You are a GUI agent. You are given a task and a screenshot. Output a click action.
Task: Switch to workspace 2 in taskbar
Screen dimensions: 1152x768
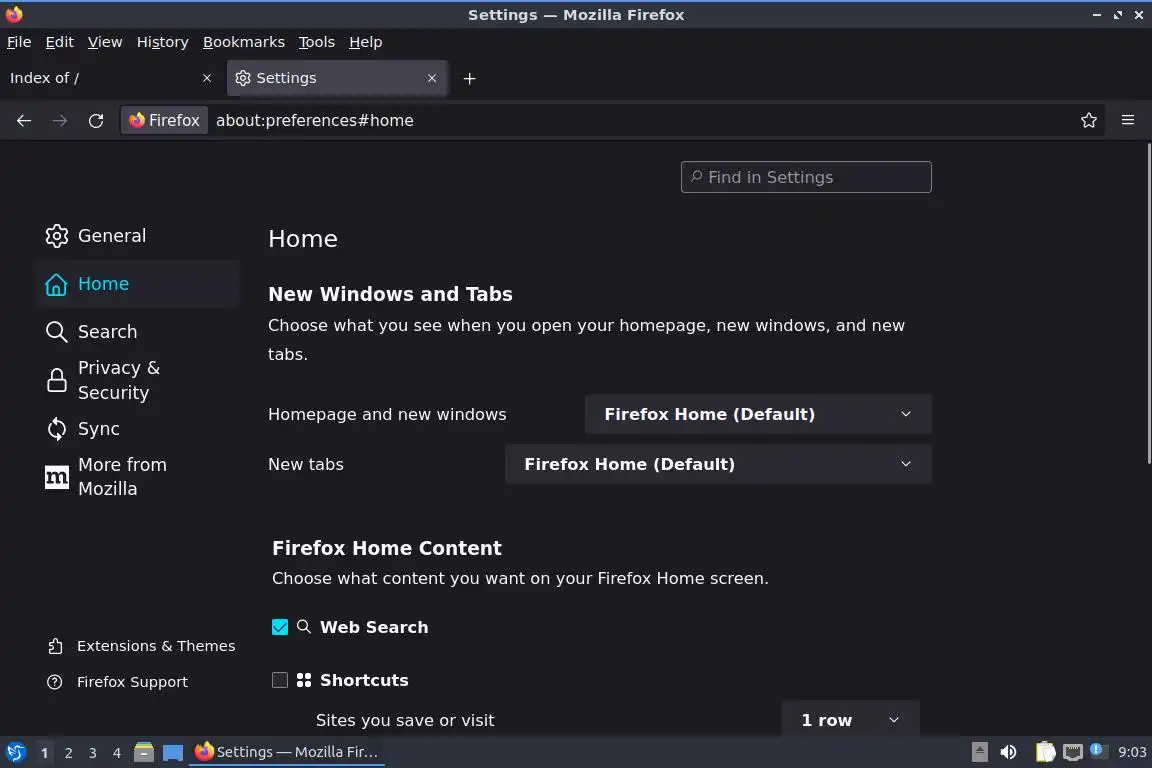[68, 753]
